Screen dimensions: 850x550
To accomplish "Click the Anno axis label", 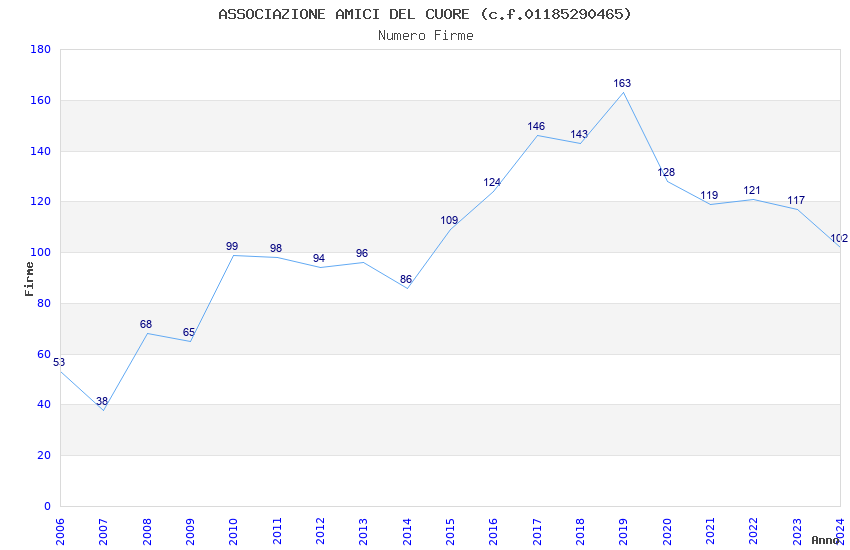I will click(x=825, y=540).
